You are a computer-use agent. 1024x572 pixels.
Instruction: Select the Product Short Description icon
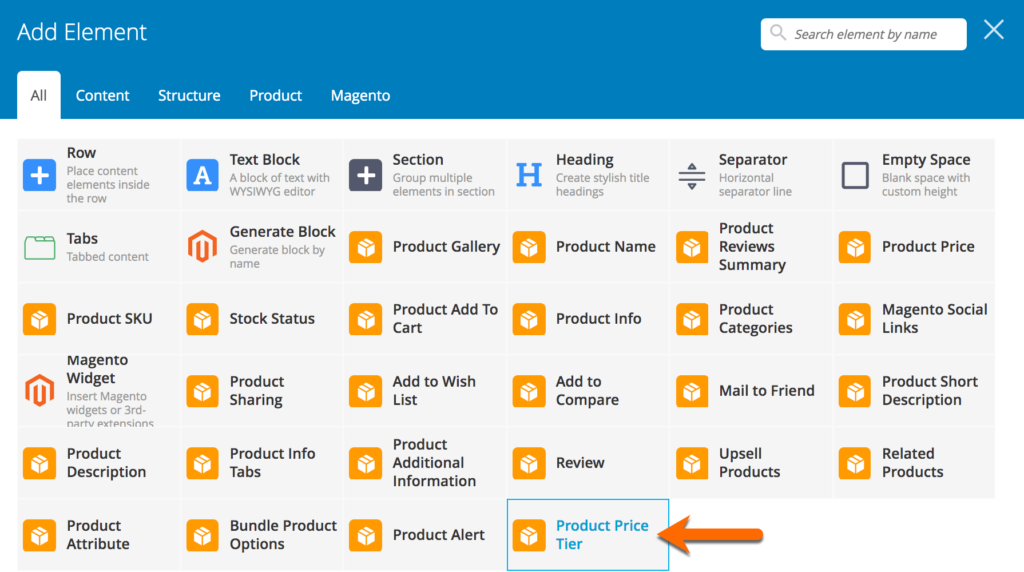point(855,390)
